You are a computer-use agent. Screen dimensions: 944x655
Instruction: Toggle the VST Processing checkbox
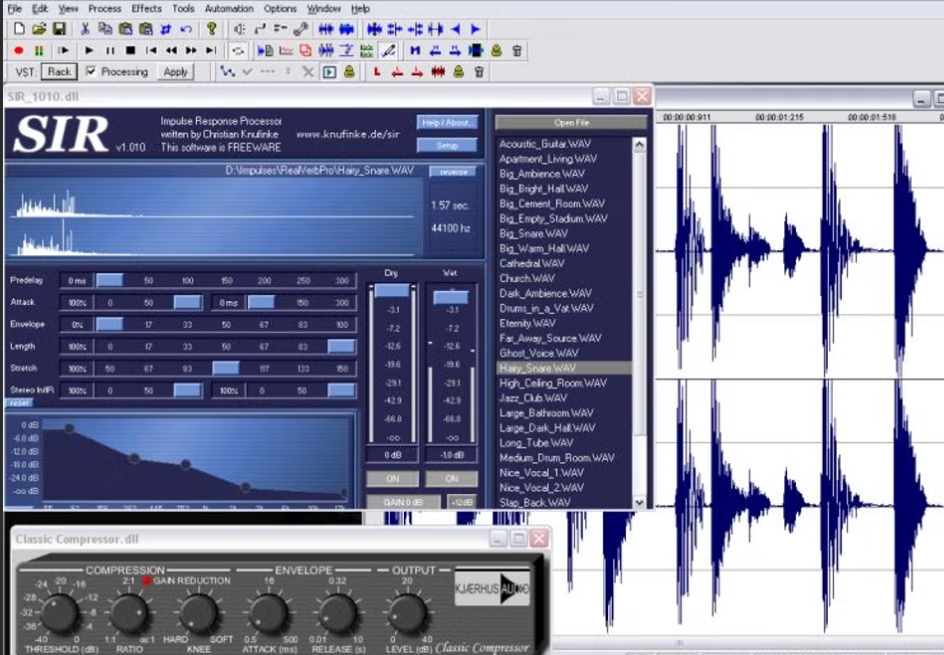[90, 72]
